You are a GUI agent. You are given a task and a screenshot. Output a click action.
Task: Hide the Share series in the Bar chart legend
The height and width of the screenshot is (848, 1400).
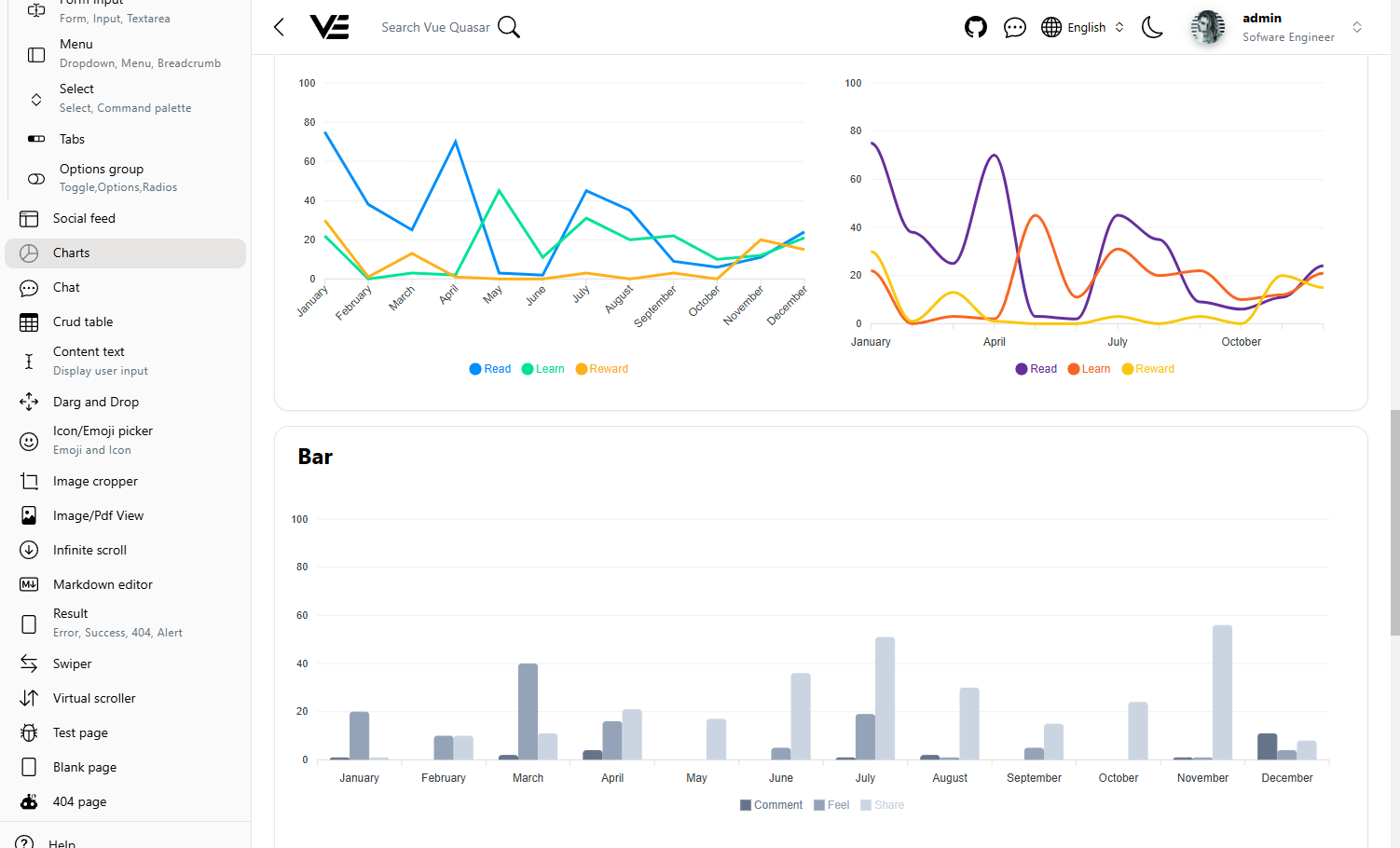[882, 804]
